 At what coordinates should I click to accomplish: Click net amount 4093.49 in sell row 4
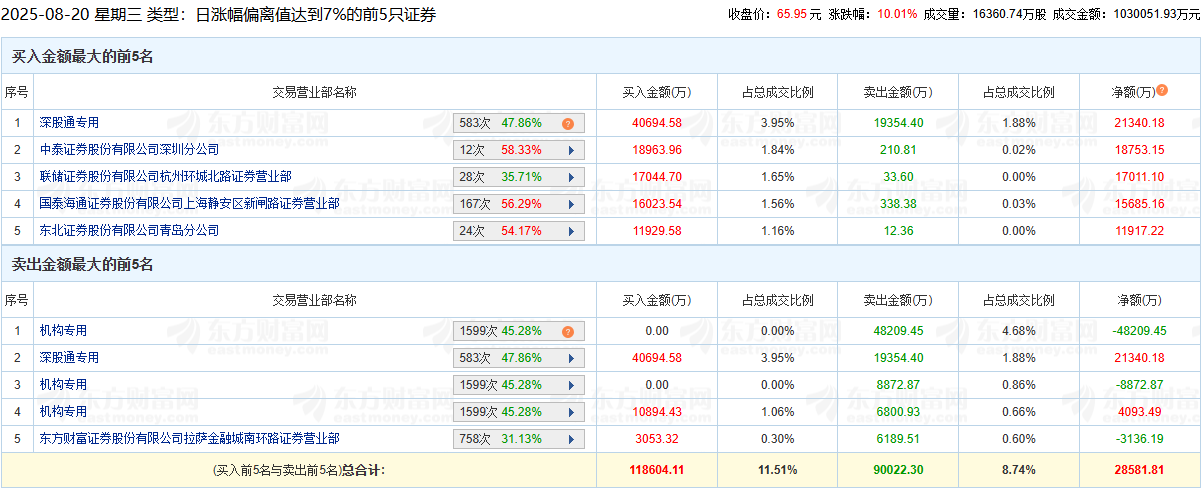click(x=1140, y=412)
